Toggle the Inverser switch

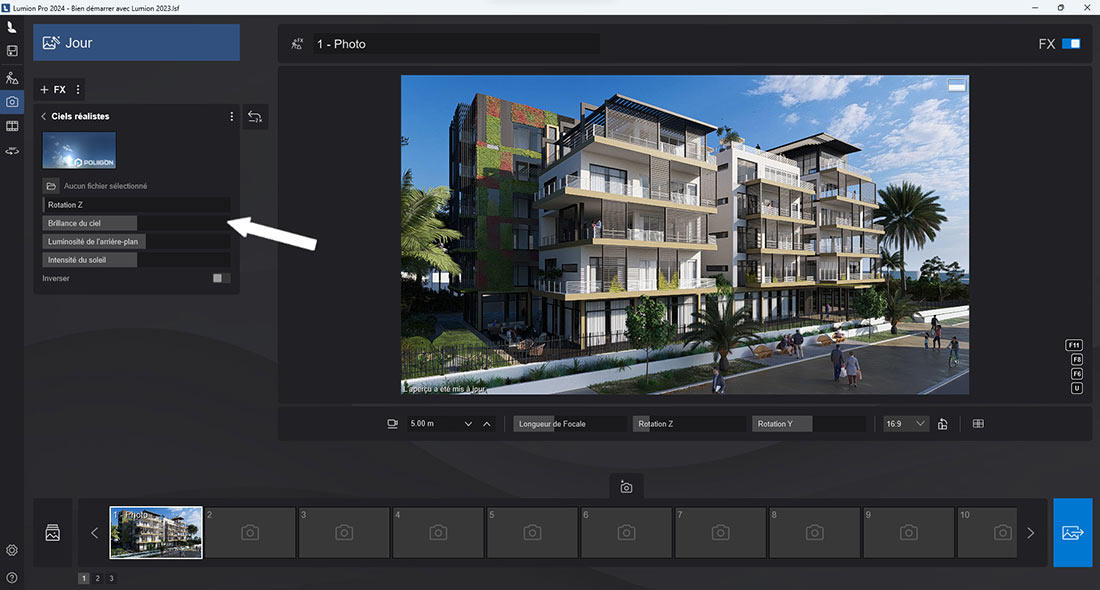pos(221,278)
